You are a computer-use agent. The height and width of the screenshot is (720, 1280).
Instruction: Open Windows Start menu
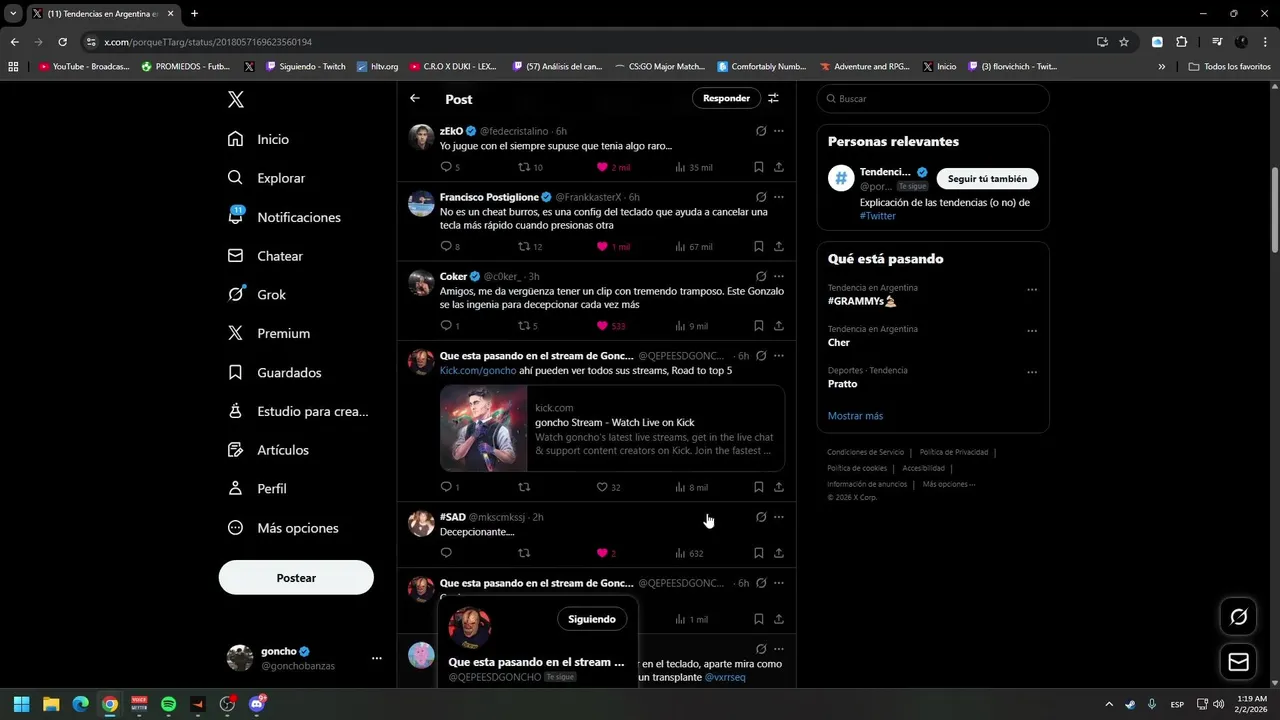click(21, 704)
